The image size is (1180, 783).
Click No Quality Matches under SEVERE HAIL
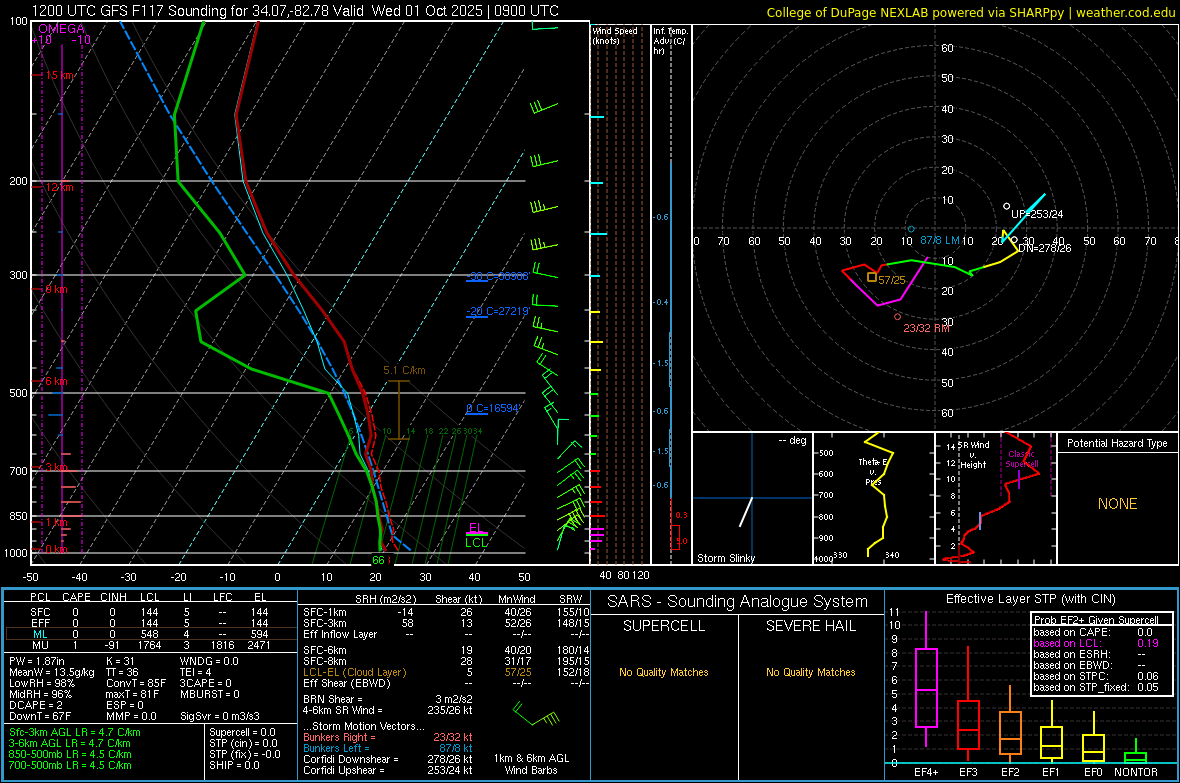tap(810, 672)
